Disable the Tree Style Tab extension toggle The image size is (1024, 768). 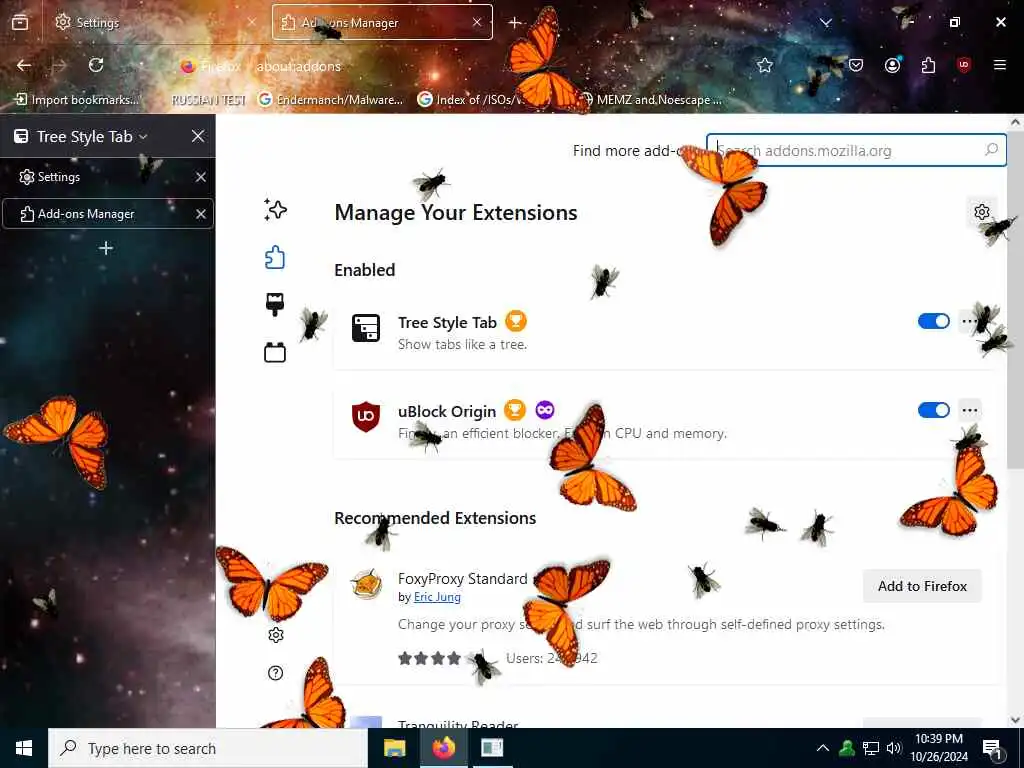[x=933, y=321]
